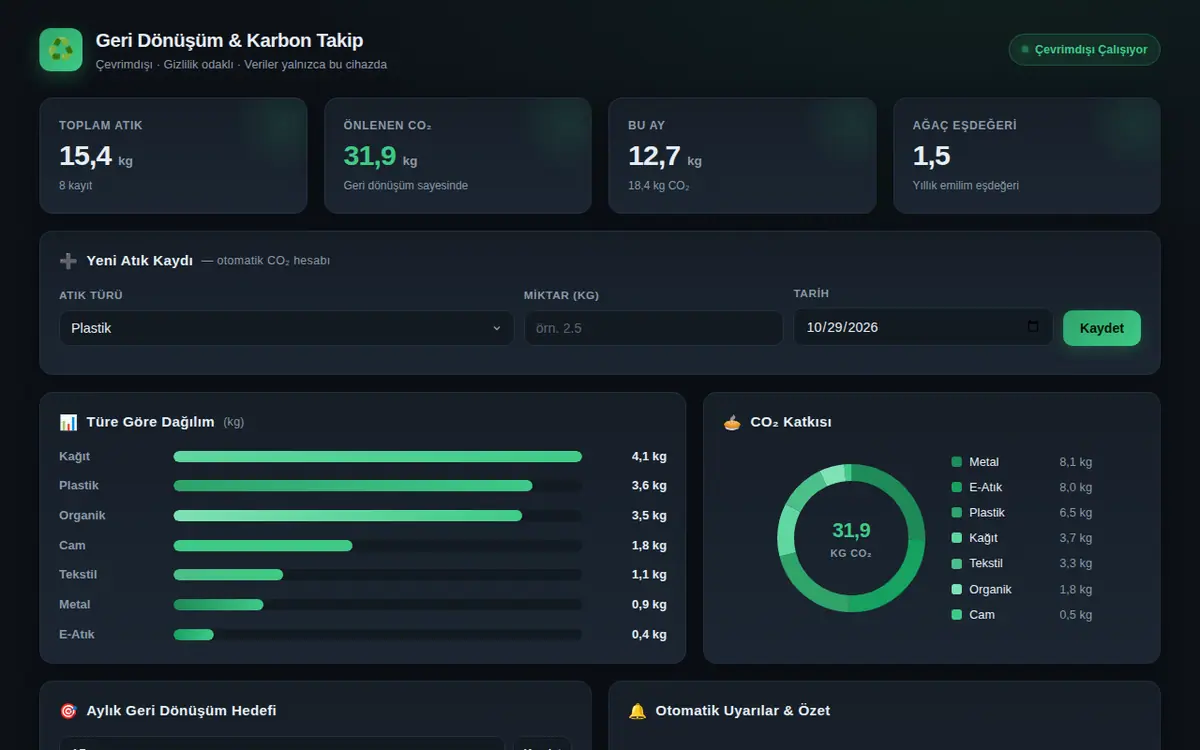Viewport: 1200px width, 750px height.
Task: Click the Organik distribution bar
Action: (x=348, y=516)
